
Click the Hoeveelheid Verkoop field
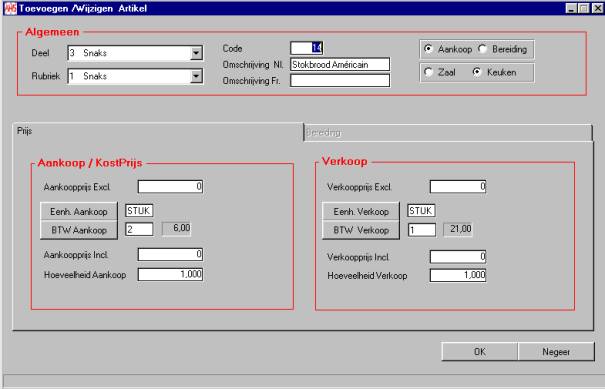click(x=458, y=276)
